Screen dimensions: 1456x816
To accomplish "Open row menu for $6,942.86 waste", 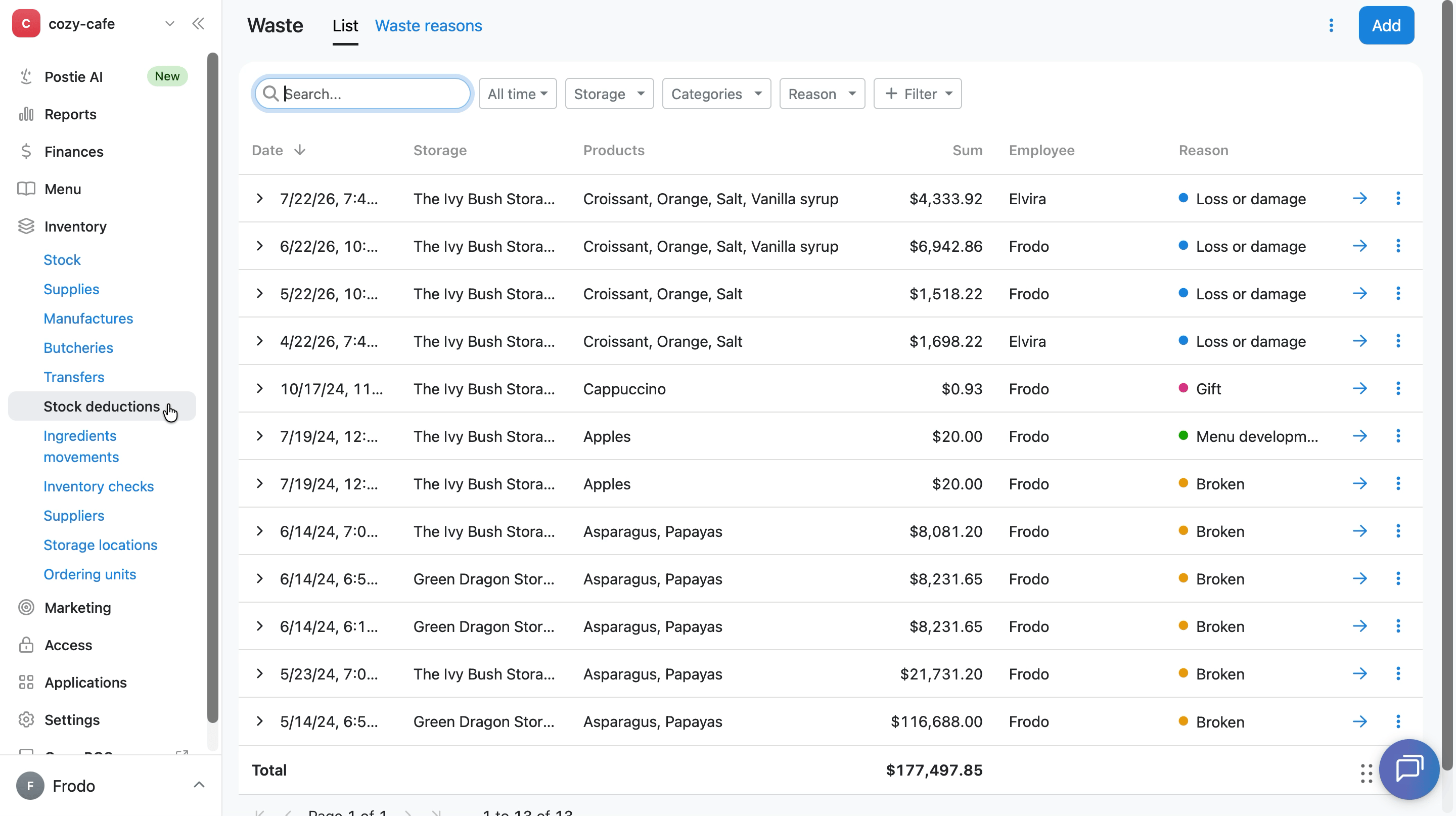I will pos(1398,246).
